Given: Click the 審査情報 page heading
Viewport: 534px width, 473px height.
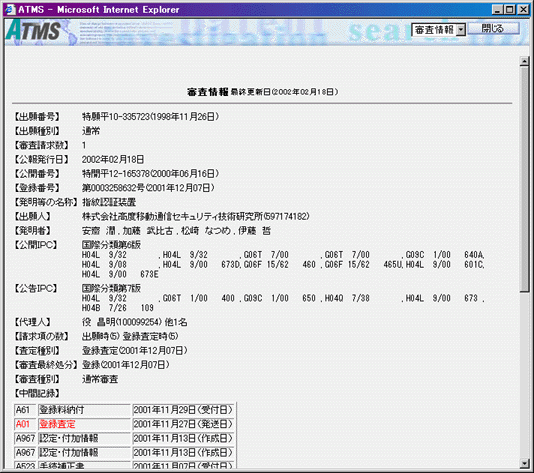Looking at the screenshot, I should (x=207, y=92).
